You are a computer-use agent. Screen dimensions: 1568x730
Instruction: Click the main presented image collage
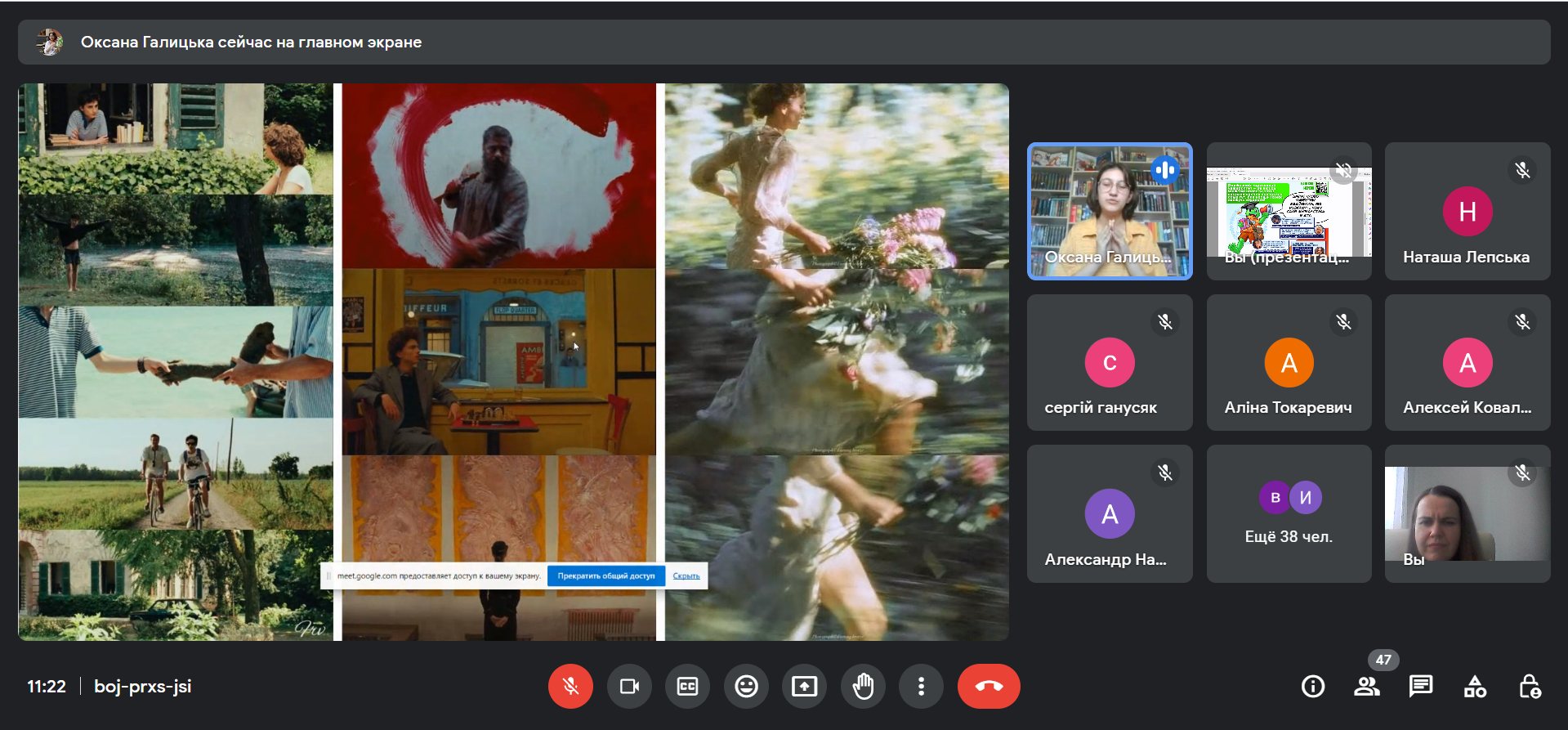pos(513,361)
